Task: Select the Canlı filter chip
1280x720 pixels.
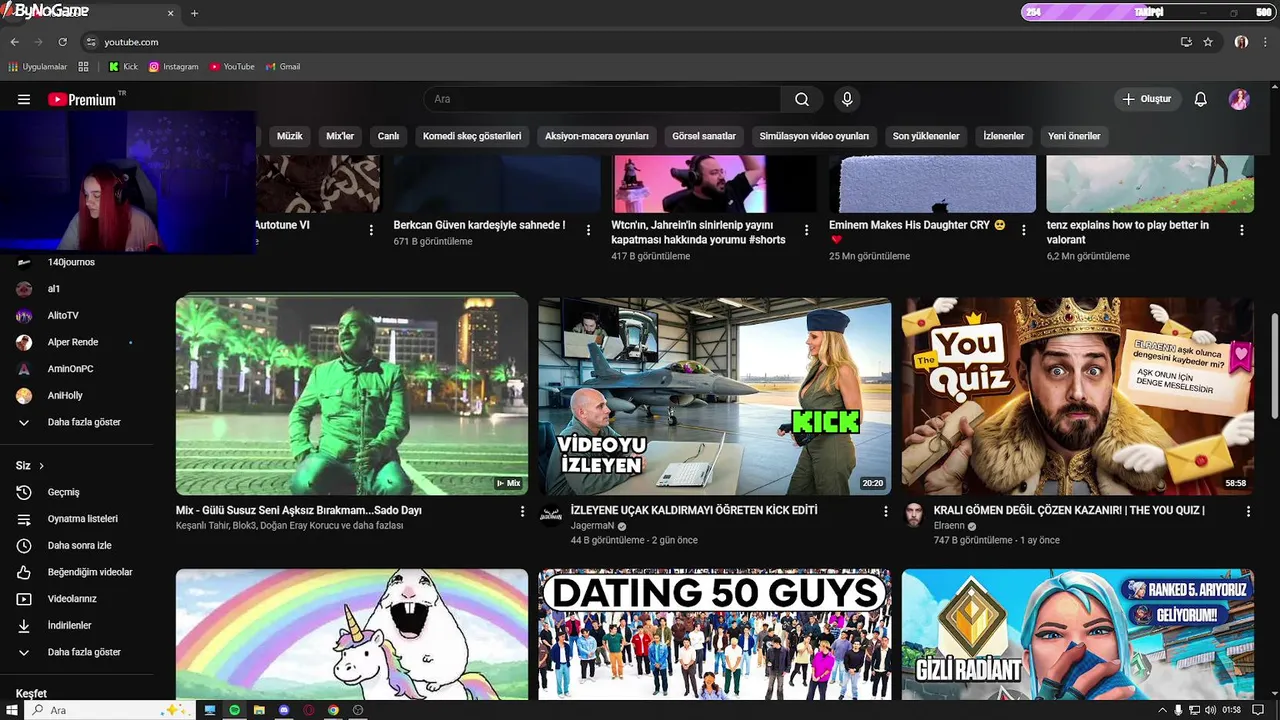Action: coord(388,136)
